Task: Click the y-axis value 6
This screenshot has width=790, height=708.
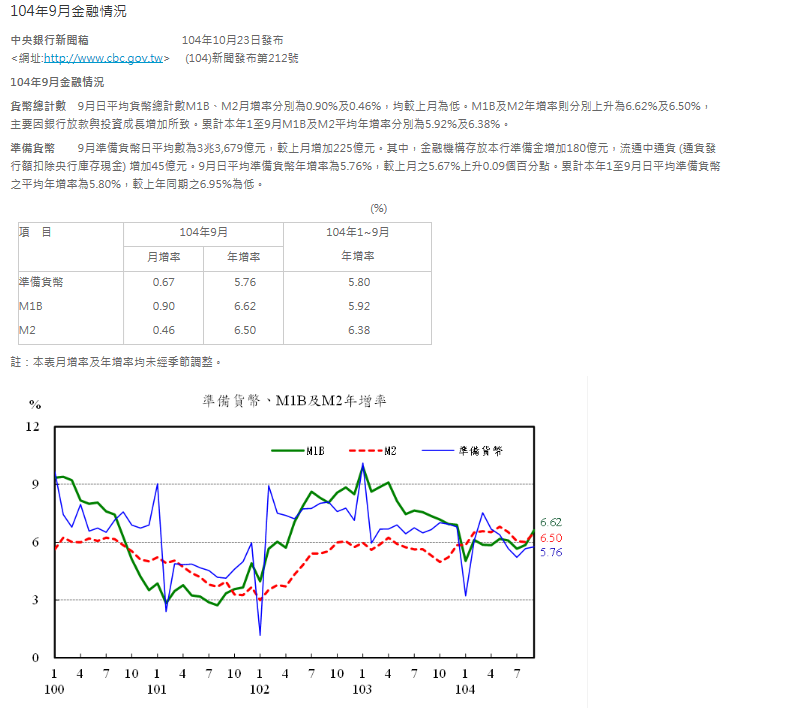Action: click(35, 543)
